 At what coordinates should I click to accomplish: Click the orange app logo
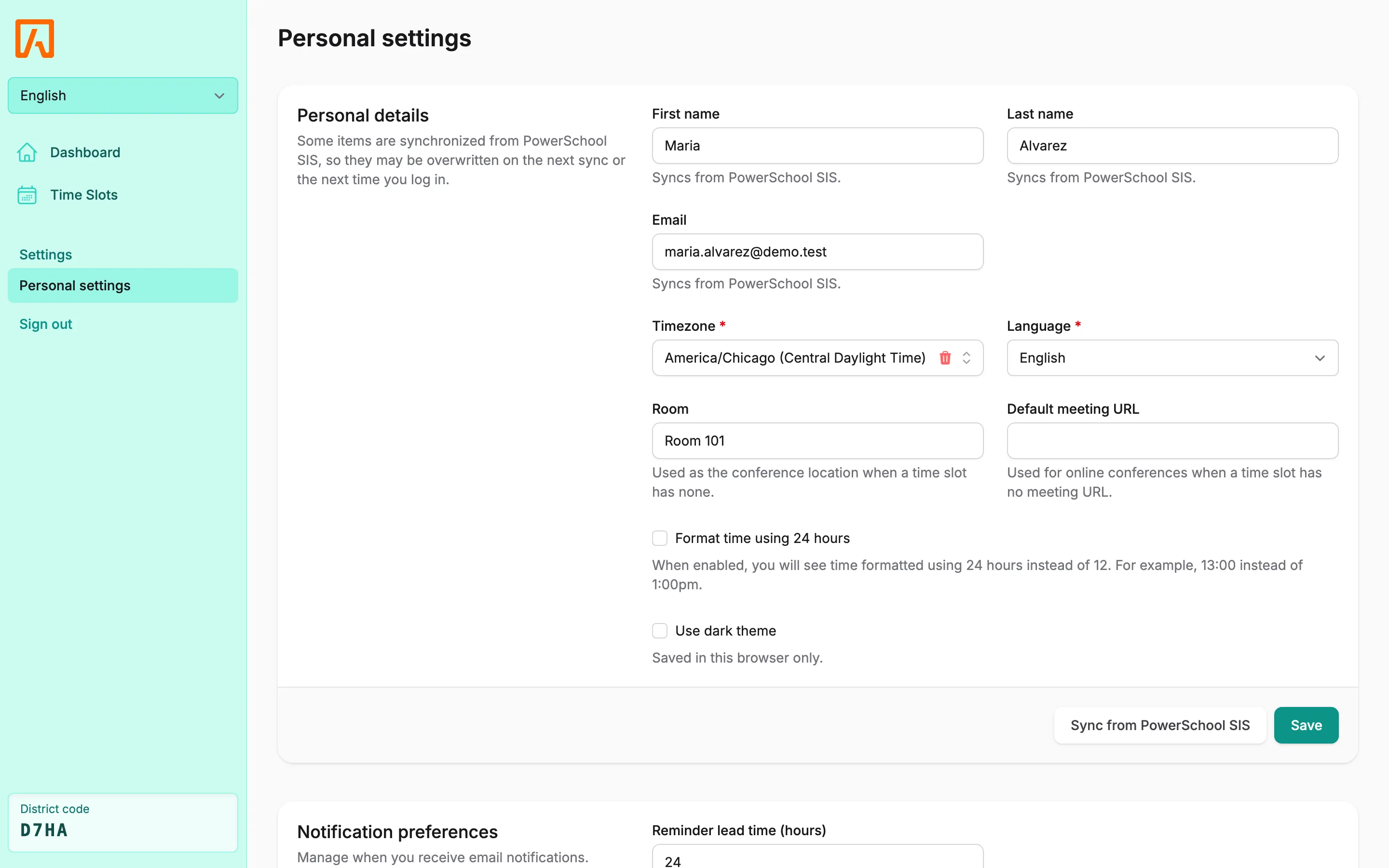[x=34, y=39]
